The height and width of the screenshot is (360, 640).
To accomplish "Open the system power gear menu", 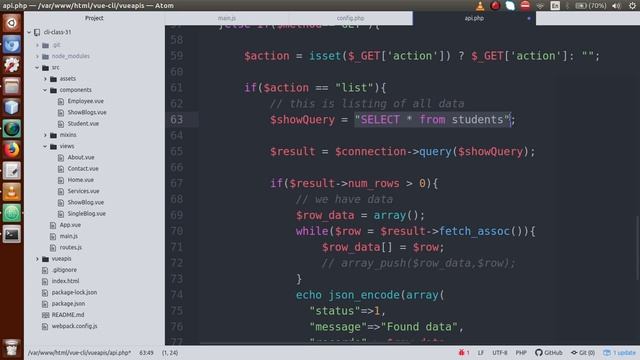I will 632,6.
